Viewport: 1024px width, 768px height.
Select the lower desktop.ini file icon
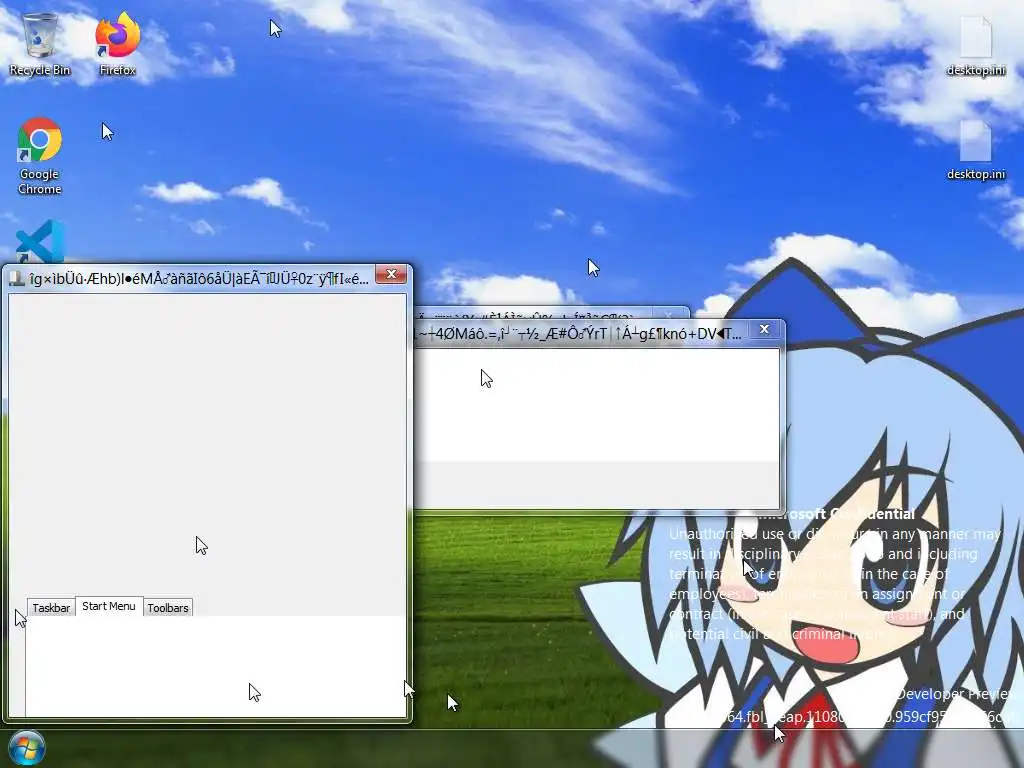pos(976,150)
